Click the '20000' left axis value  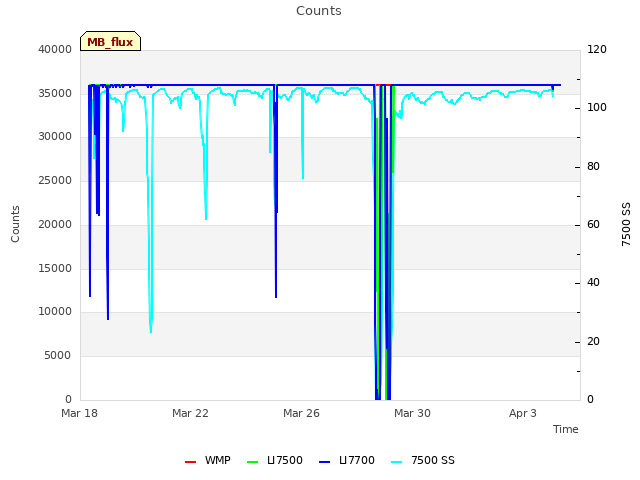click(55, 224)
